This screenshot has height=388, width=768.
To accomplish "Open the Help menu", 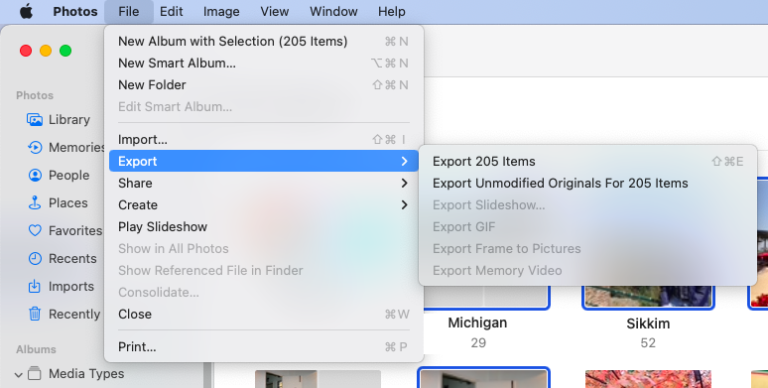I will click(x=391, y=11).
